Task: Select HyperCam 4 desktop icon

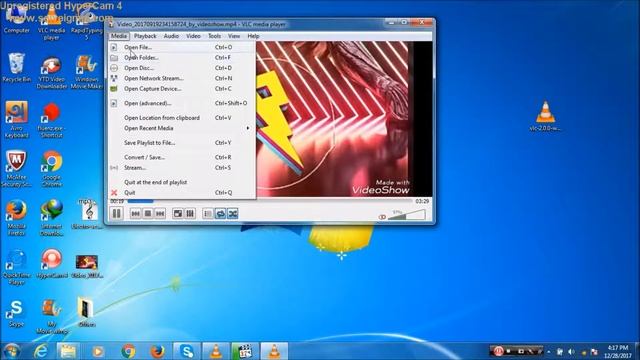Action: coord(51,264)
